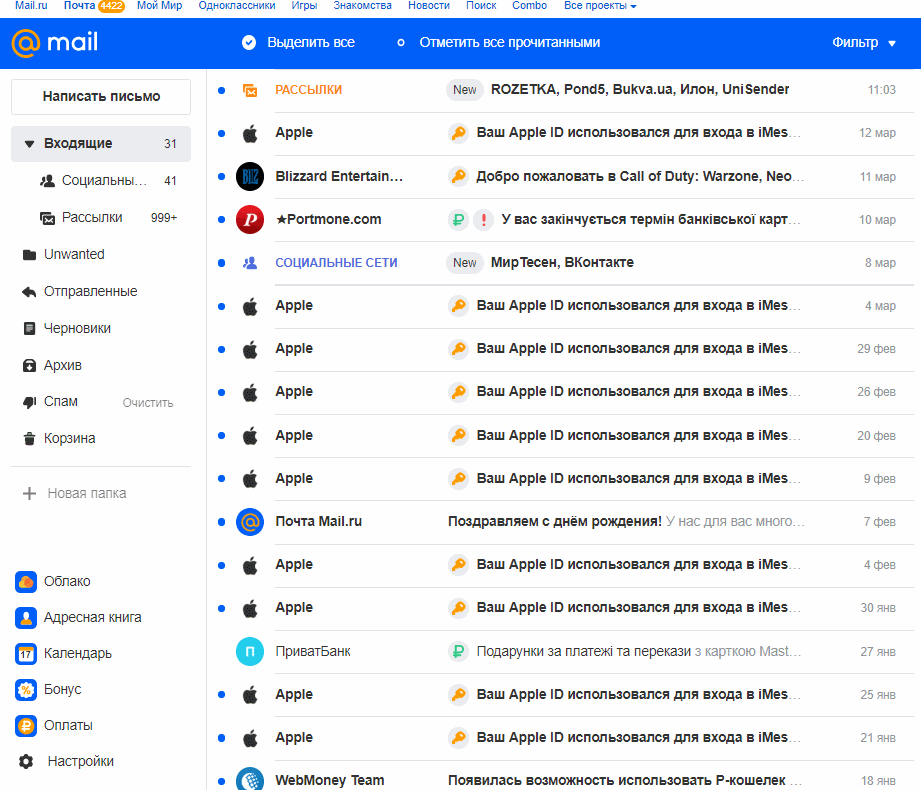
Task: Click key icon on Blizzard email
Action: (x=458, y=176)
